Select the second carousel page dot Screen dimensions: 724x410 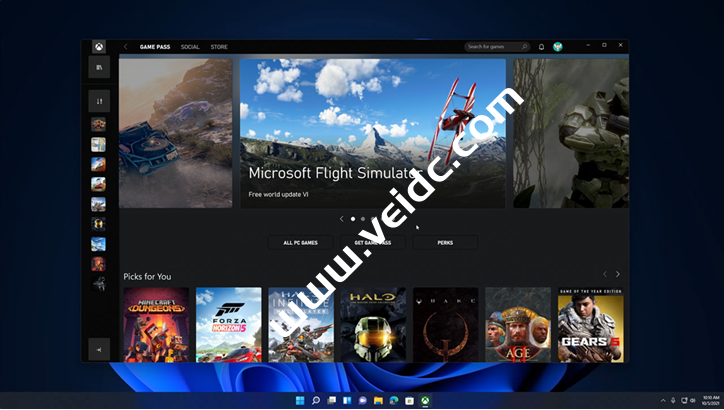click(x=363, y=219)
